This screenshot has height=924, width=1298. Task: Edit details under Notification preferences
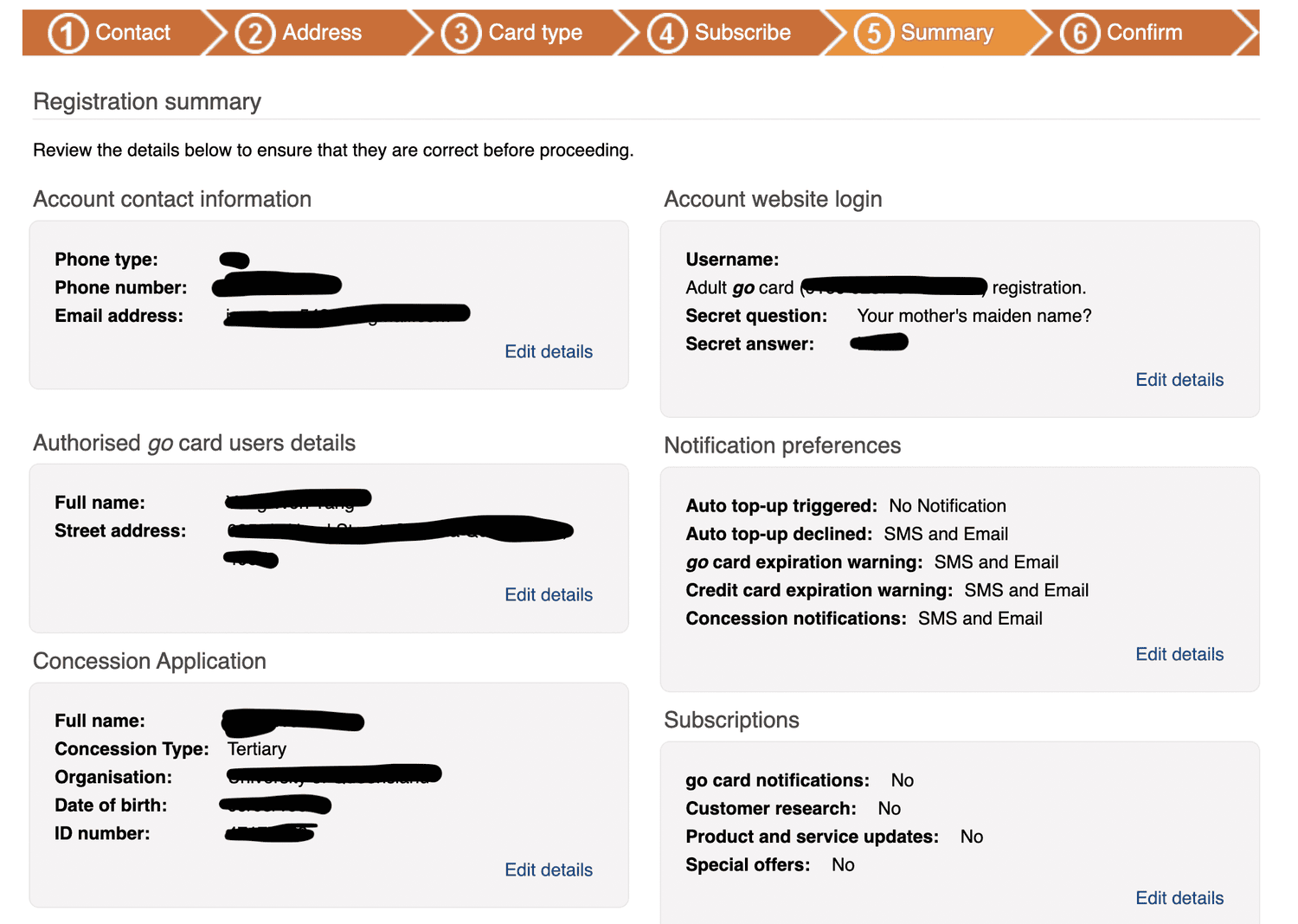click(x=1179, y=654)
